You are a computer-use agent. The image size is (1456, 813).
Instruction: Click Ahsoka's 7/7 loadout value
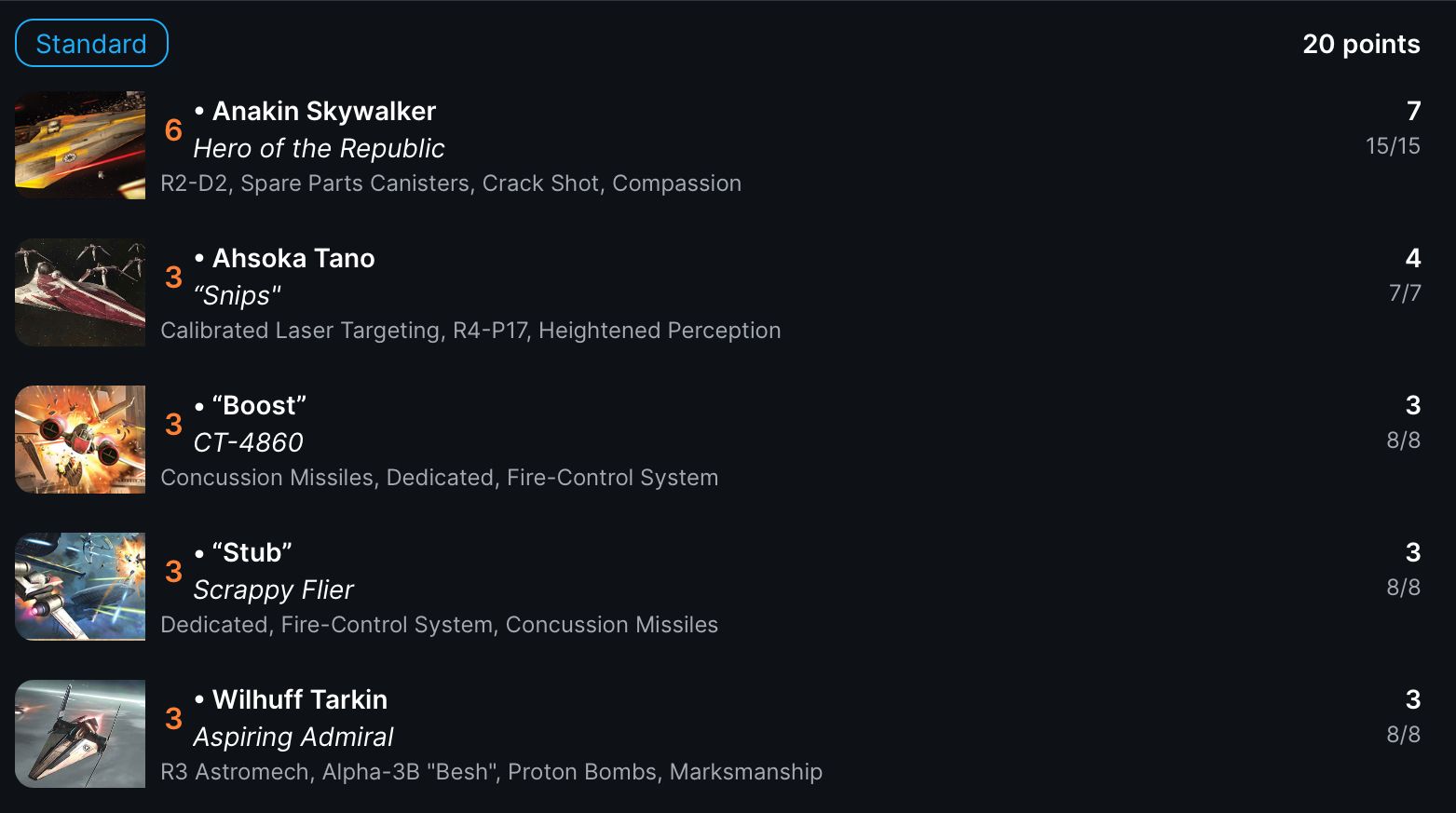coord(1405,293)
